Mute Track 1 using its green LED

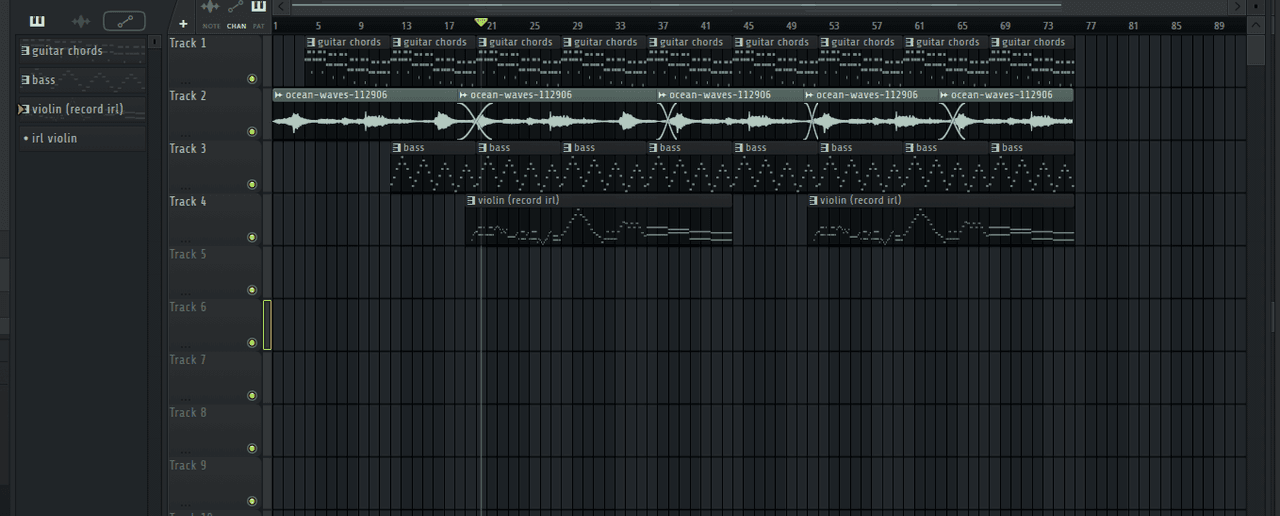252,79
